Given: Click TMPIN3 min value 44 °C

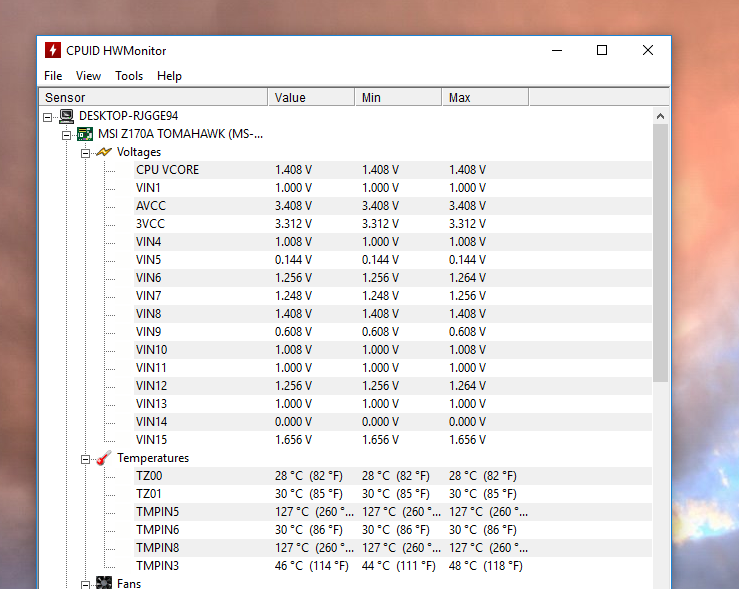Looking at the screenshot, I should pyautogui.click(x=398, y=566).
